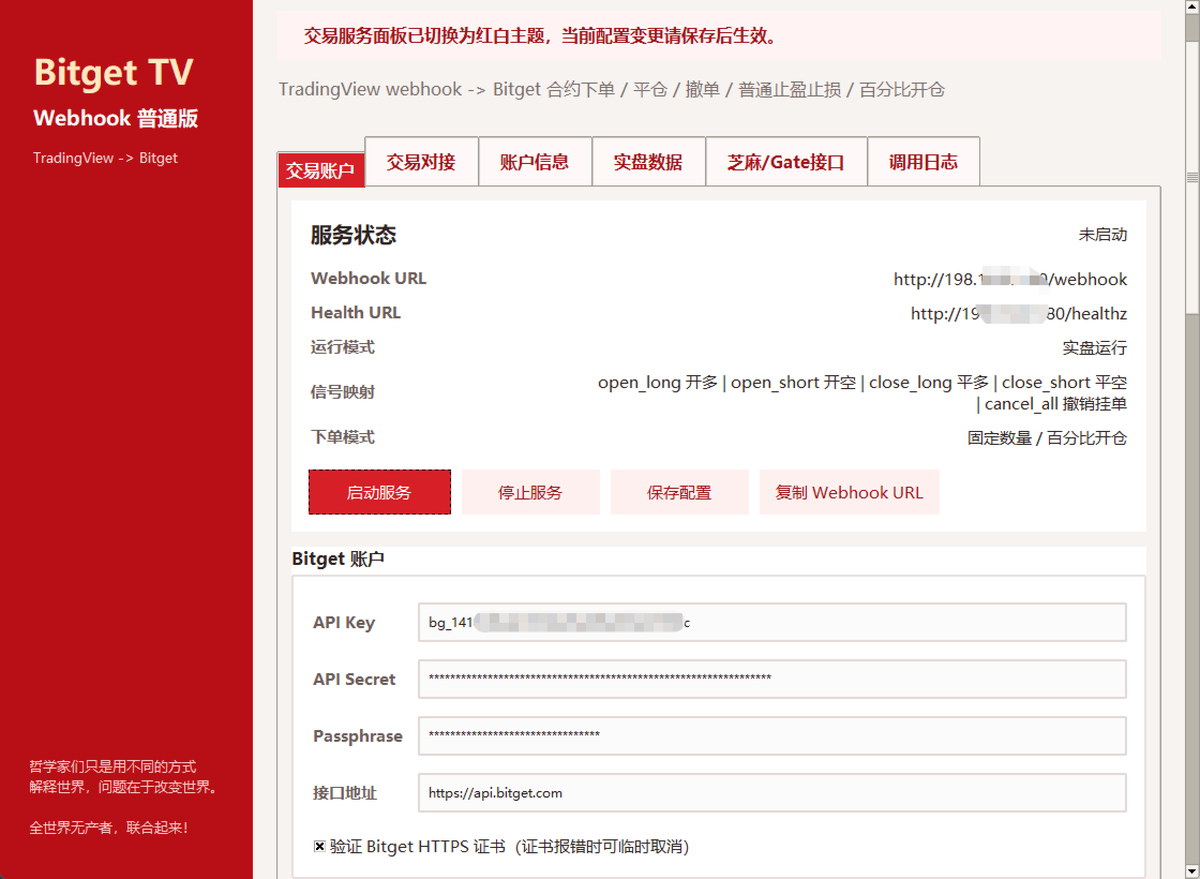This screenshot has width=1200, height=879.
Task: Click the Bitget TV sidebar title
Action: pos(114,72)
